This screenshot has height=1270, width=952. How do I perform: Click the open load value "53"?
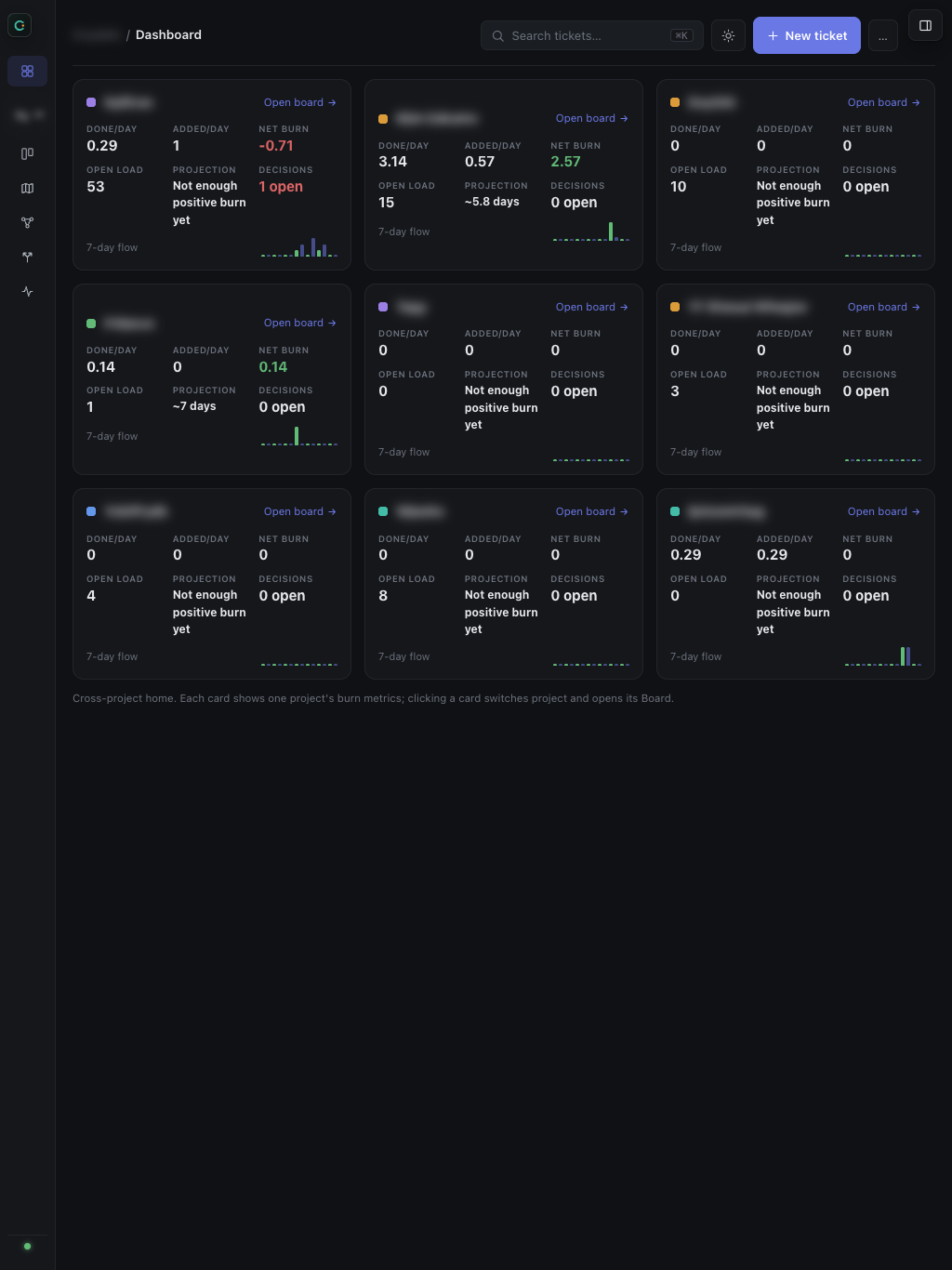pos(96,187)
